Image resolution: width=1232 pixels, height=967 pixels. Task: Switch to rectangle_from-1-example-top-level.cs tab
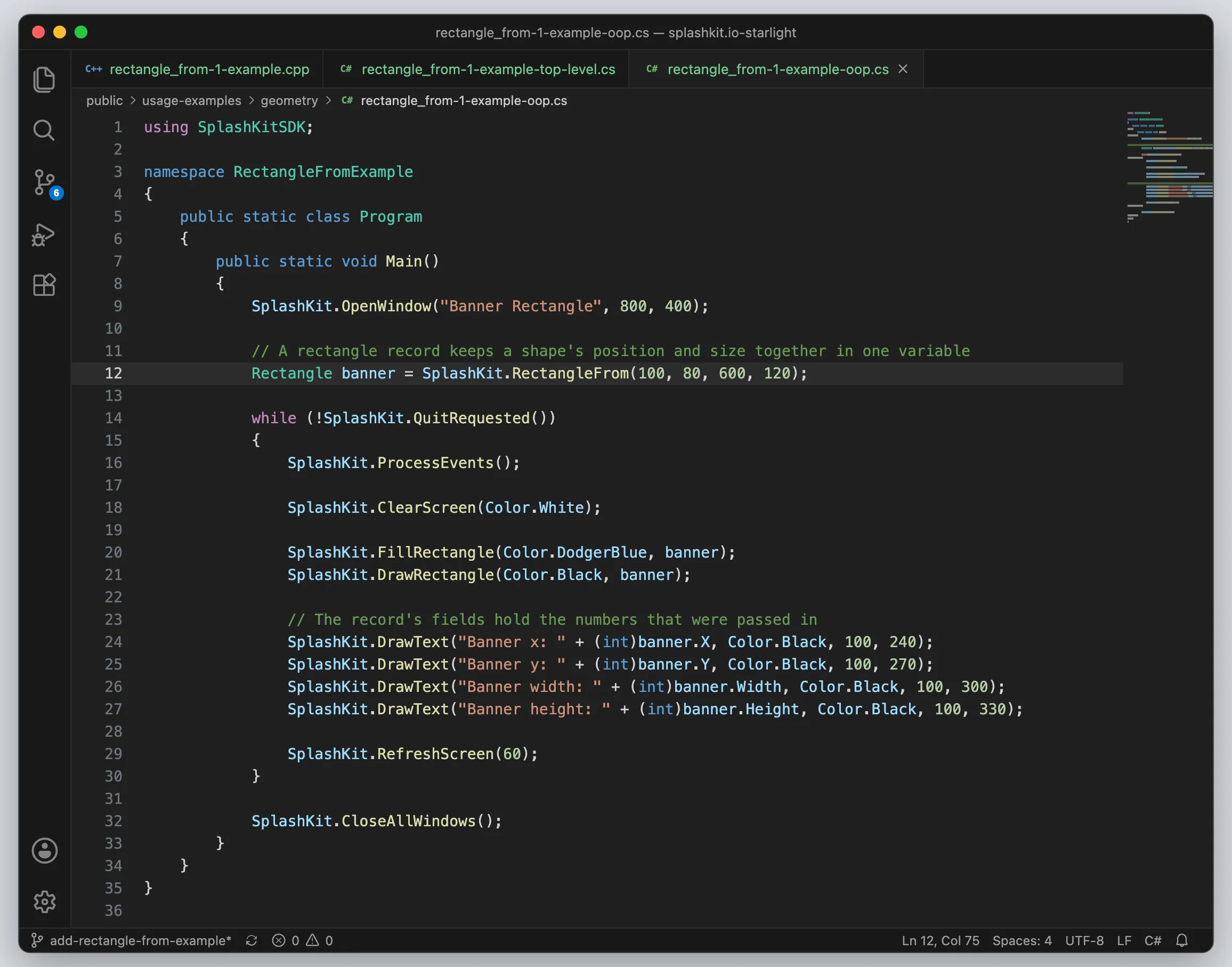coord(476,69)
